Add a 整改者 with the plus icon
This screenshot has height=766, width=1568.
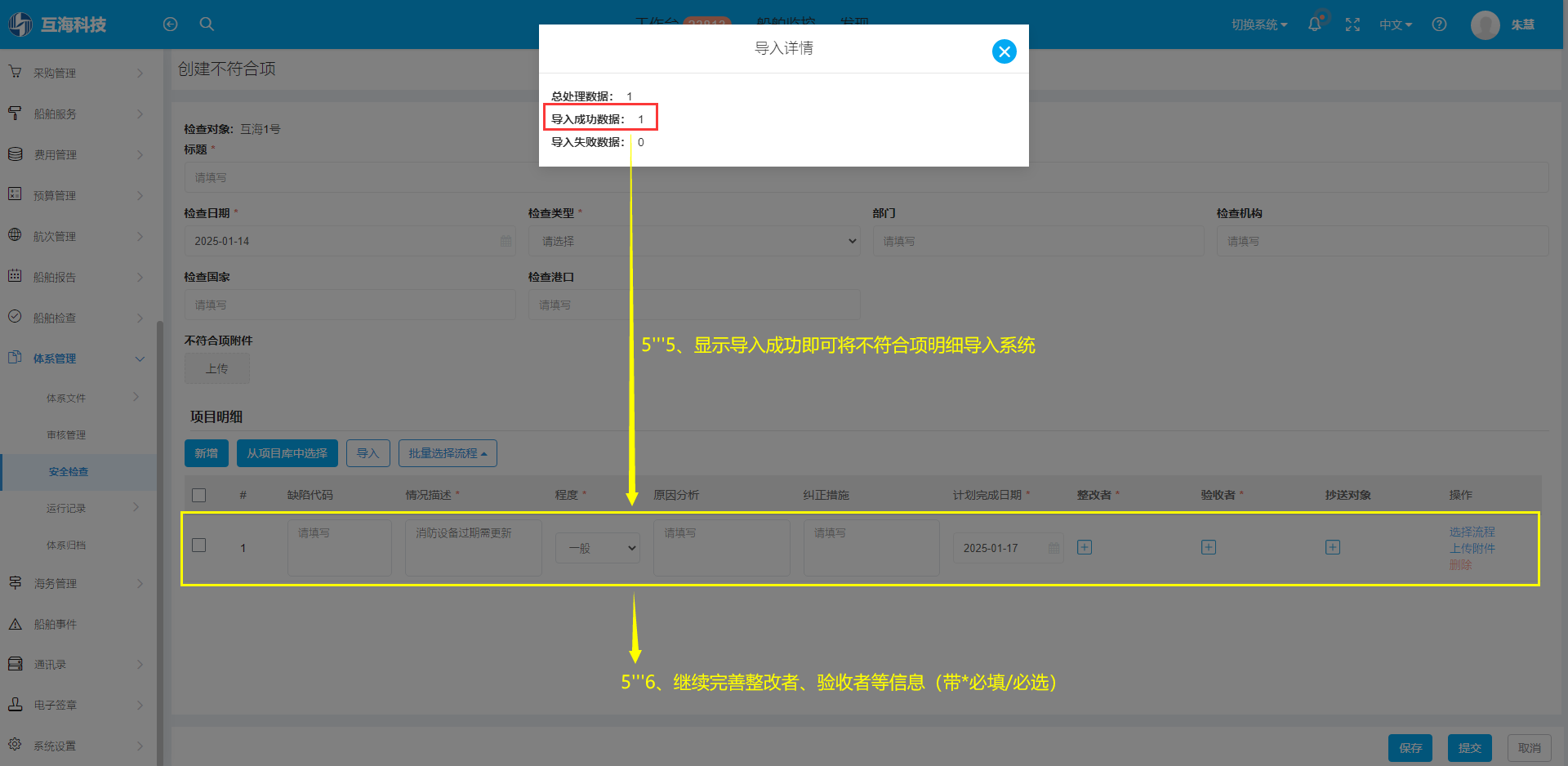coord(1085,547)
